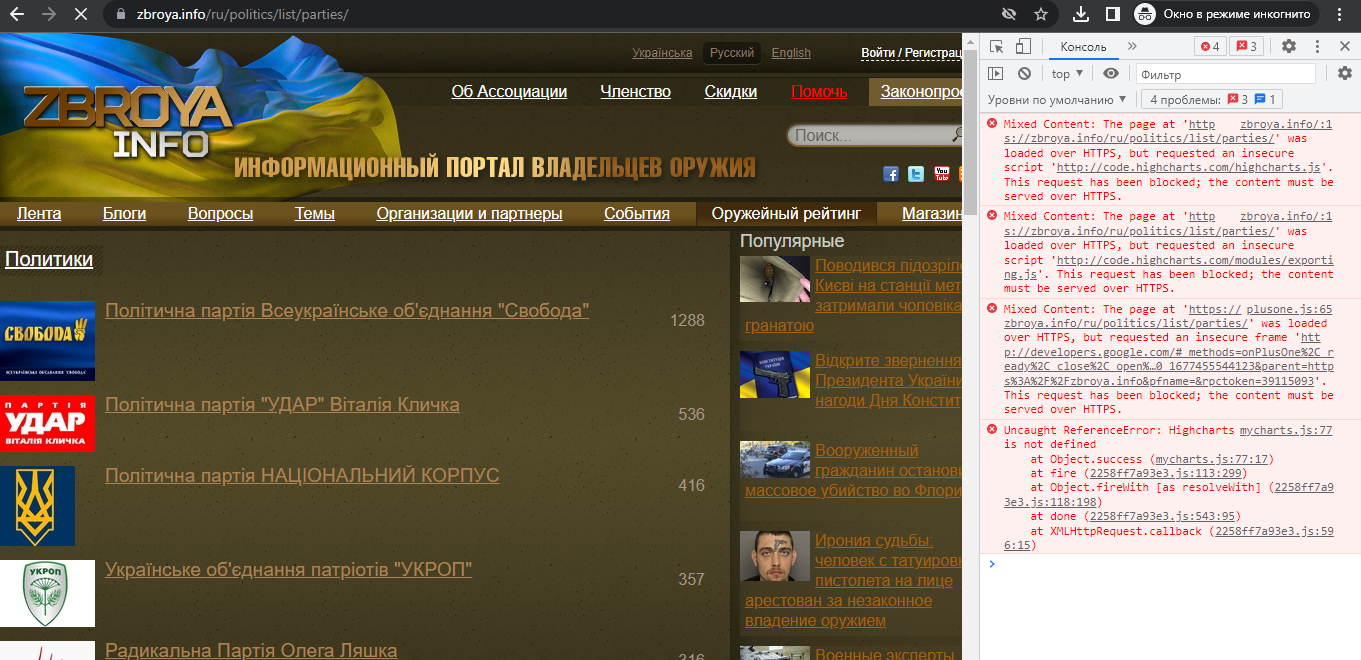This screenshot has height=660, width=1361.
Task: Open console settings gear beside the filter
Action: tap(1345, 73)
